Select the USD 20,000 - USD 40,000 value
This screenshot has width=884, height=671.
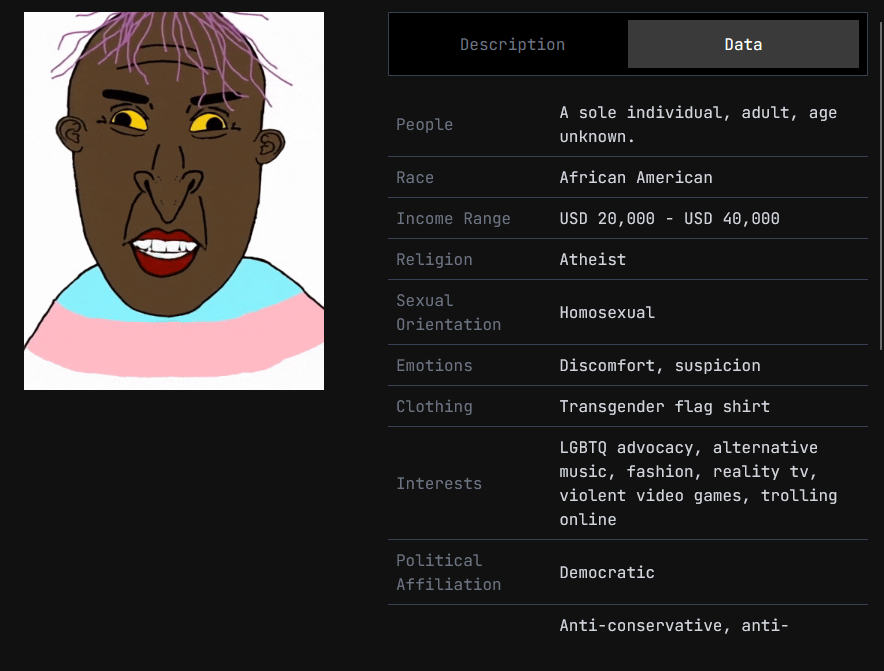[x=670, y=219]
